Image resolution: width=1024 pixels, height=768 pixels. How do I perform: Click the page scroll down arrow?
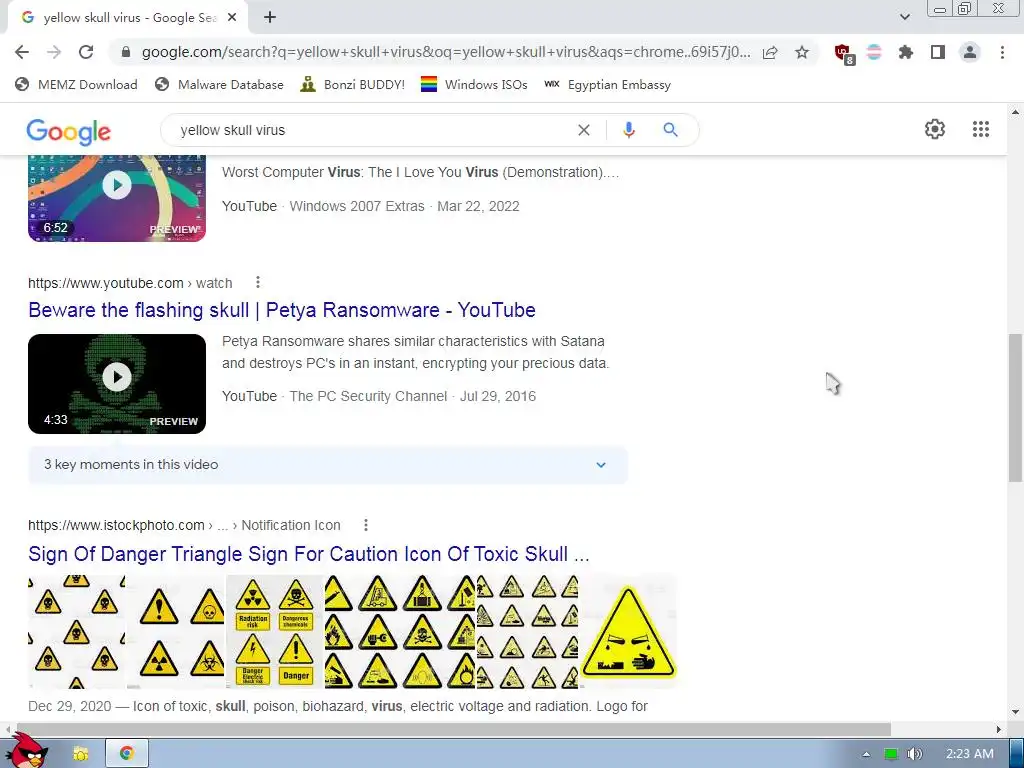(x=1015, y=712)
